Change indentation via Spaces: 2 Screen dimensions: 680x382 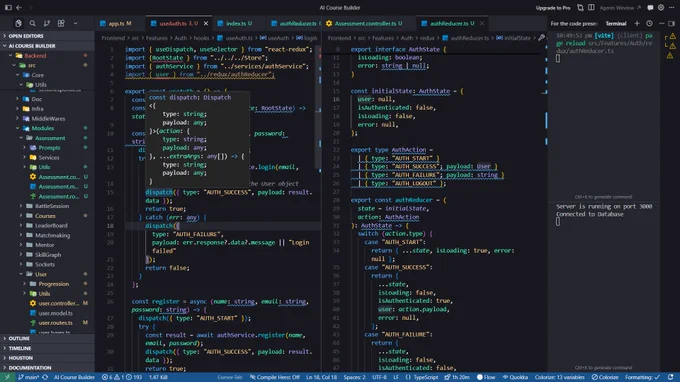(x=355, y=377)
